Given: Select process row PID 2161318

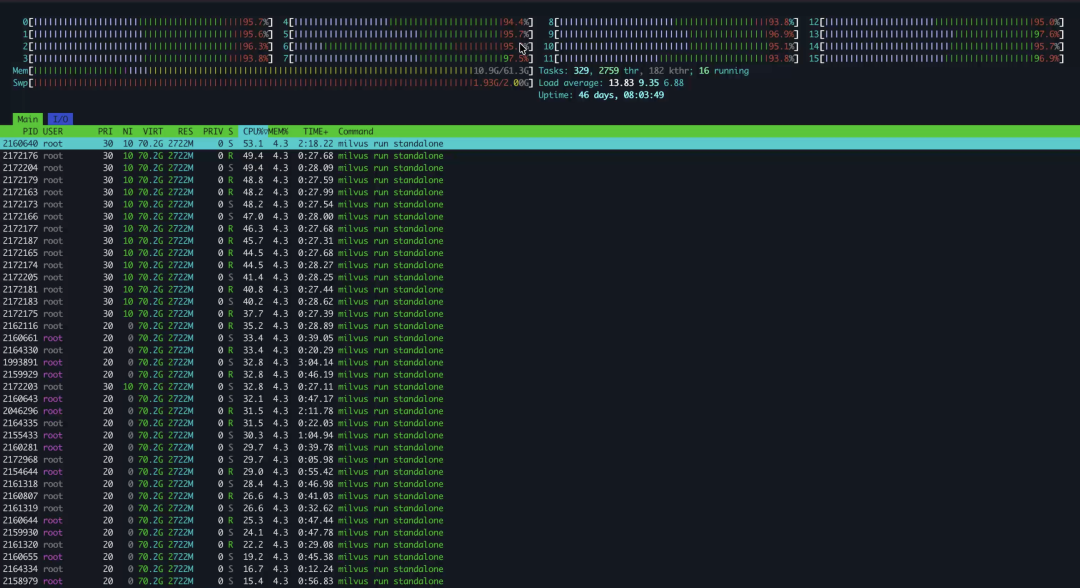Looking at the screenshot, I should pyautogui.click(x=540, y=484).
